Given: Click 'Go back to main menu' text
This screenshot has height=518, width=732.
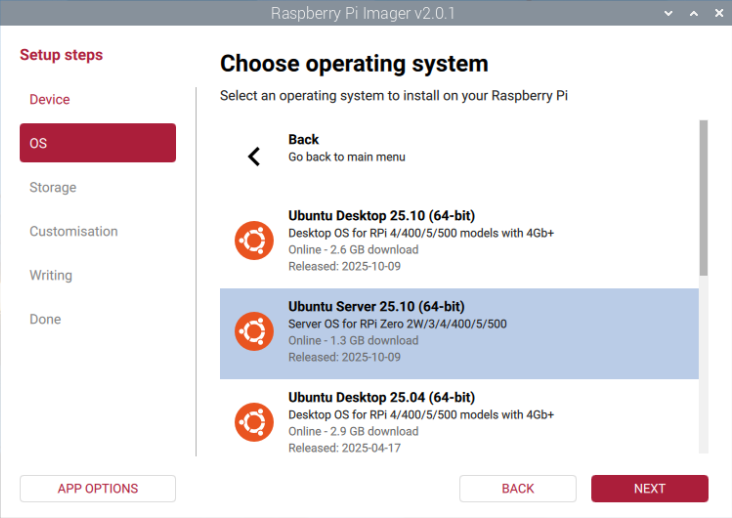Looking at the screenshot, I should coord(346,157).
